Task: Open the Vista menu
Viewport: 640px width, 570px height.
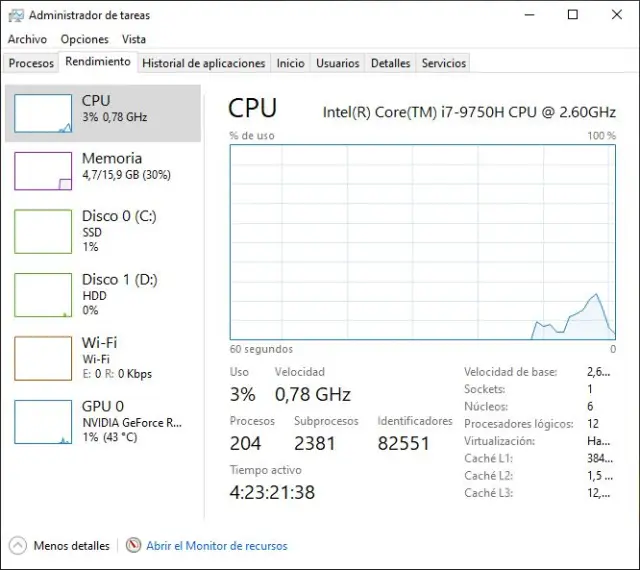Action: coord(134,39)
